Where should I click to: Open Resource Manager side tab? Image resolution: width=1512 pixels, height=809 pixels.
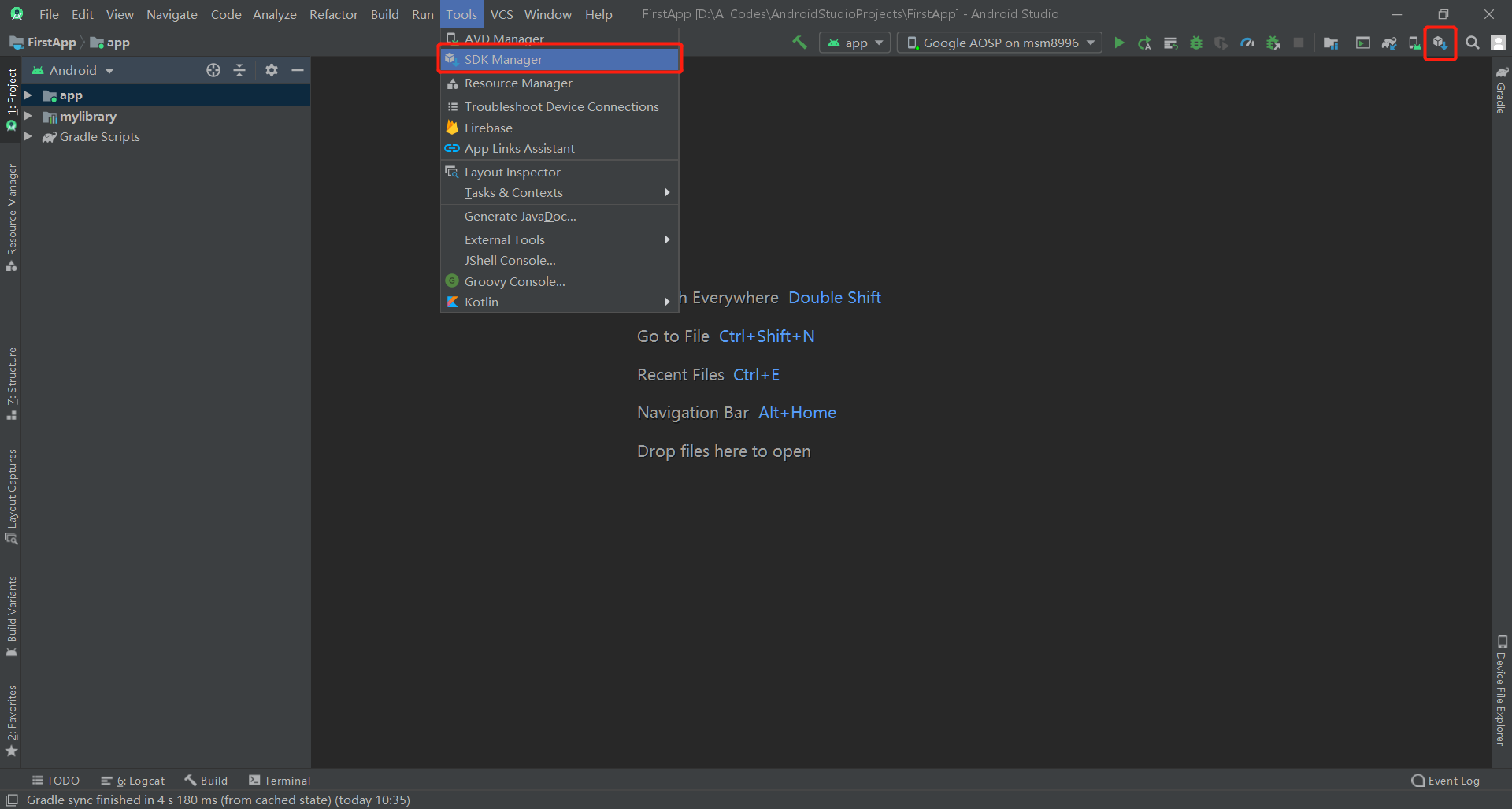coord(11,218)
